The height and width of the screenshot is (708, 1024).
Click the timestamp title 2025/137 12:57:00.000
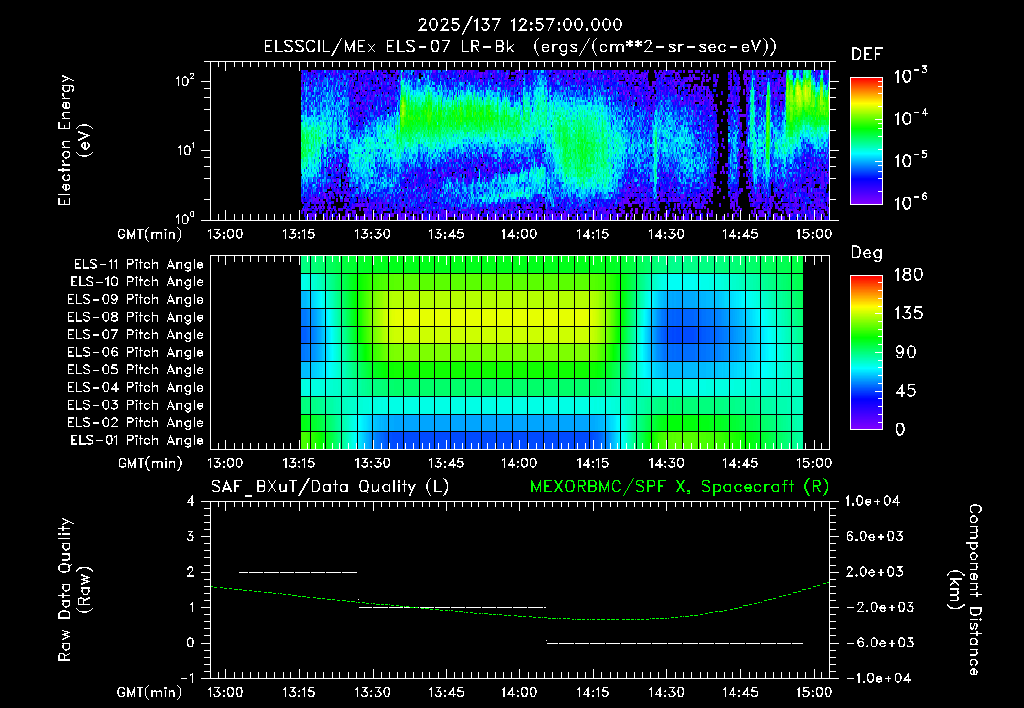pos(520,25)
